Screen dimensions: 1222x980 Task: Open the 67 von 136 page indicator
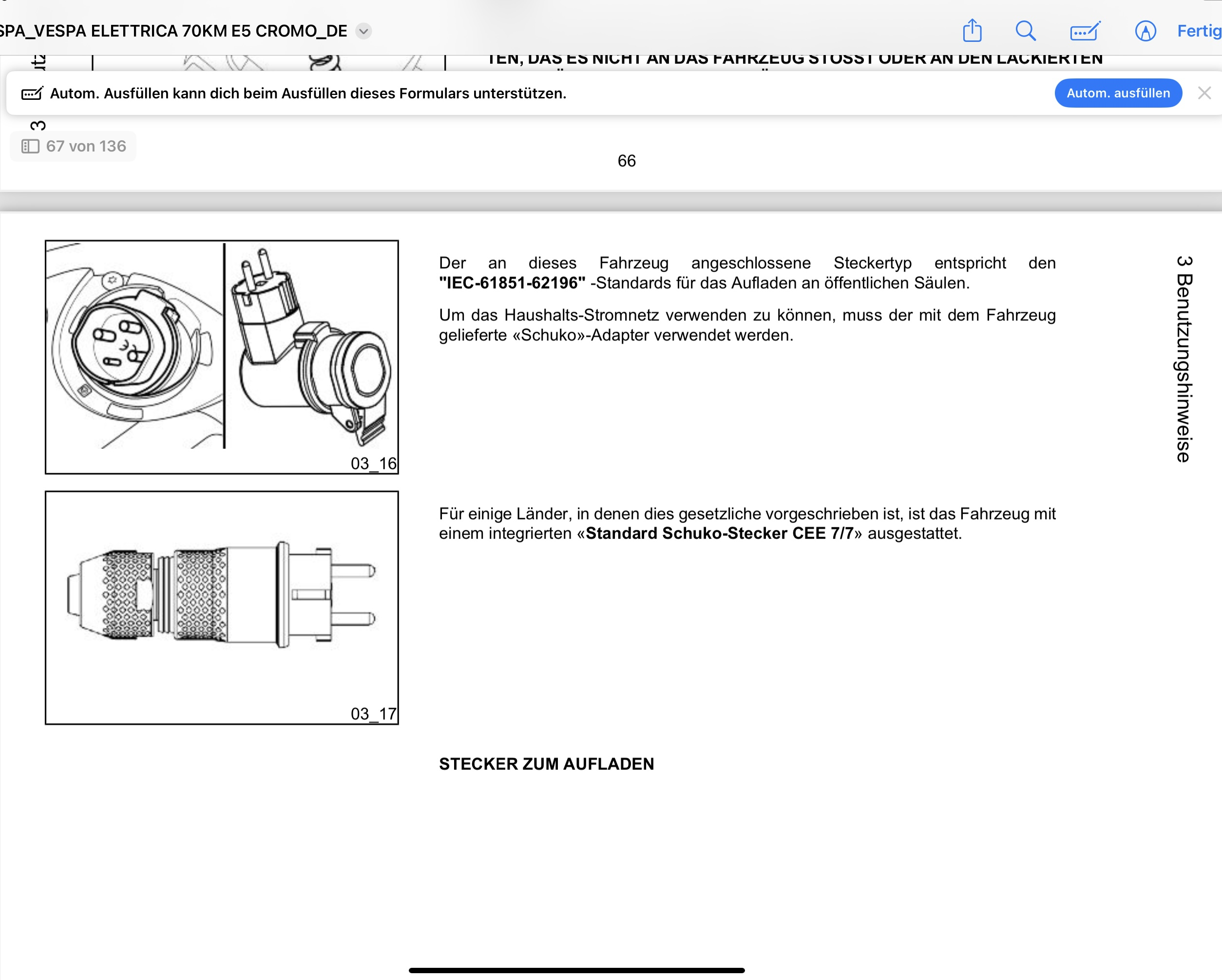(x=85, y=147)
